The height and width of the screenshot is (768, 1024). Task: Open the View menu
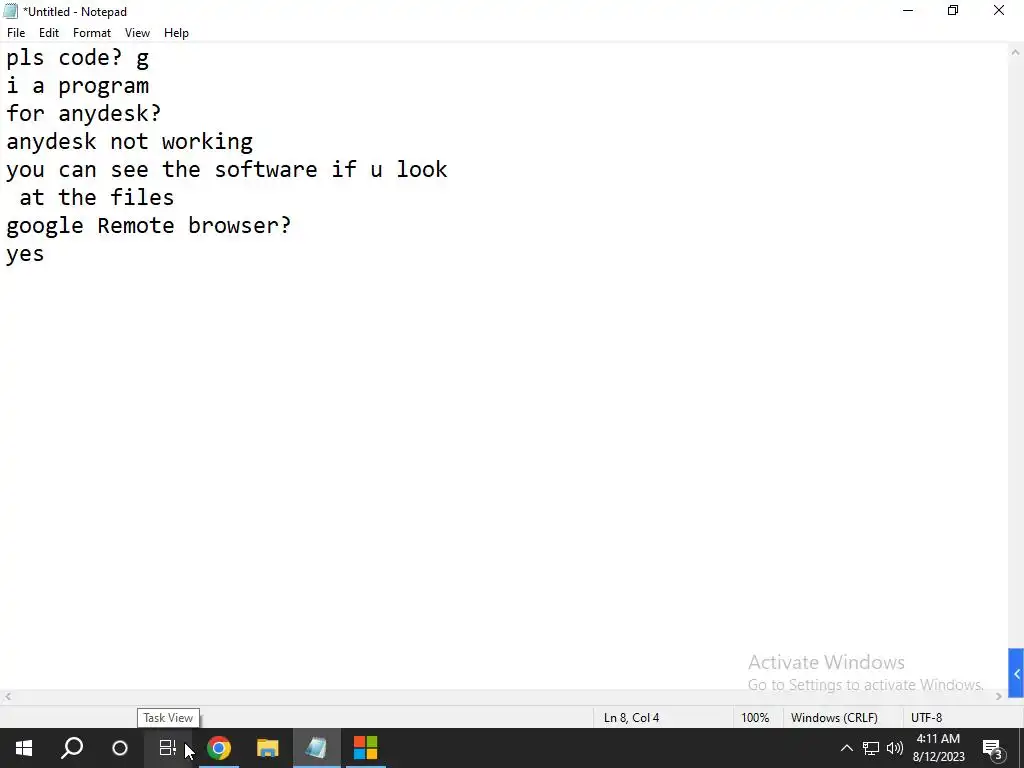click(137, 33)
